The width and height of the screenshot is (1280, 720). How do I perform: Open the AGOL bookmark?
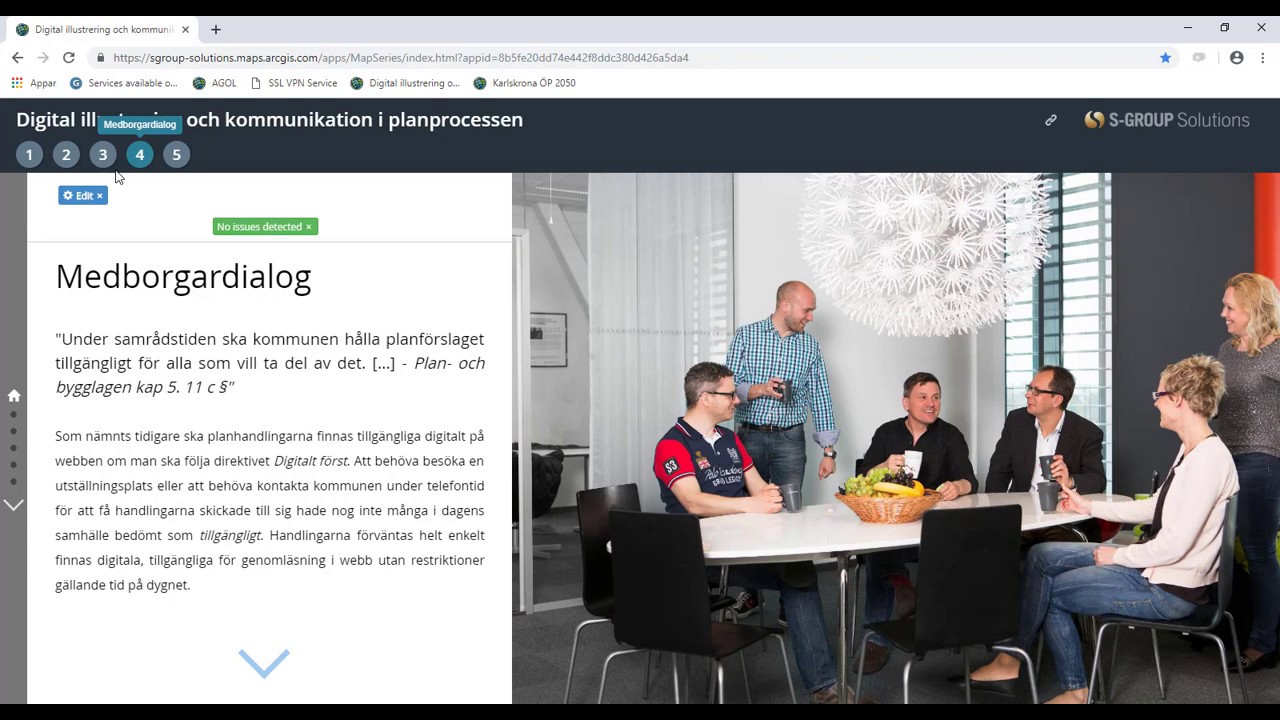(215, 83)
